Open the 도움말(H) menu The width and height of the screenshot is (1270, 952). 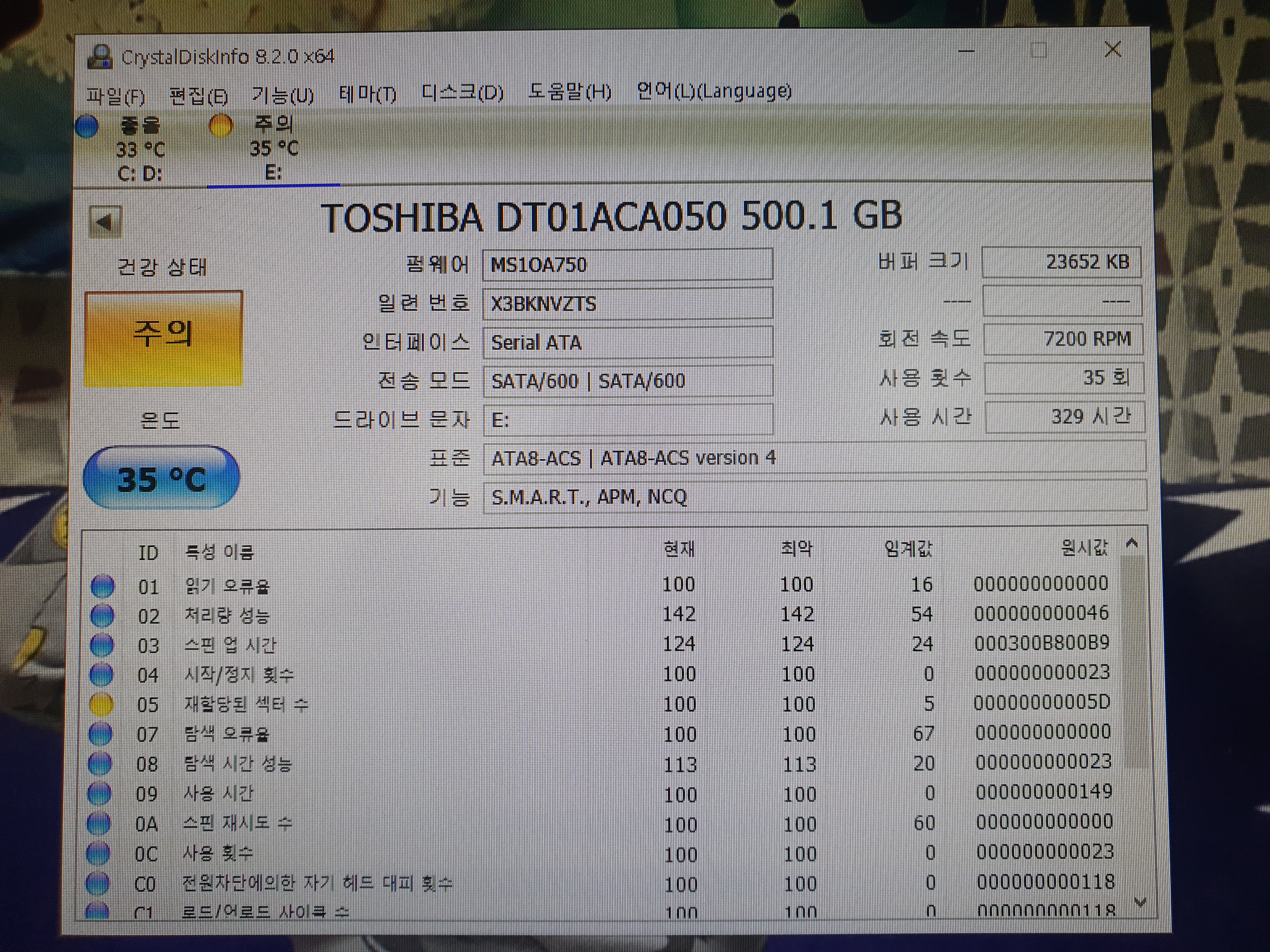[569, 92]
